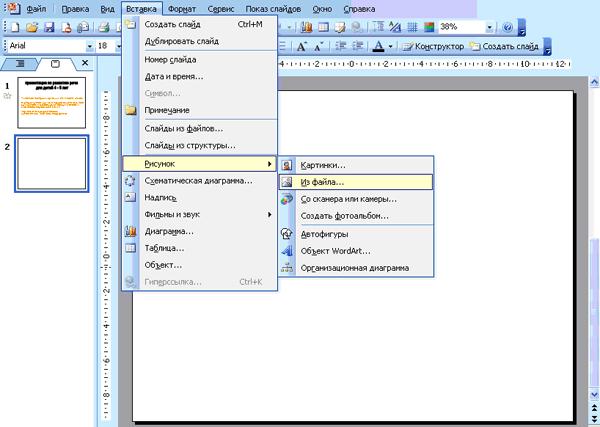The image size is (600, 427).
Task: Choose Дата и время menu entry
Action: click(x=200, y=77)
